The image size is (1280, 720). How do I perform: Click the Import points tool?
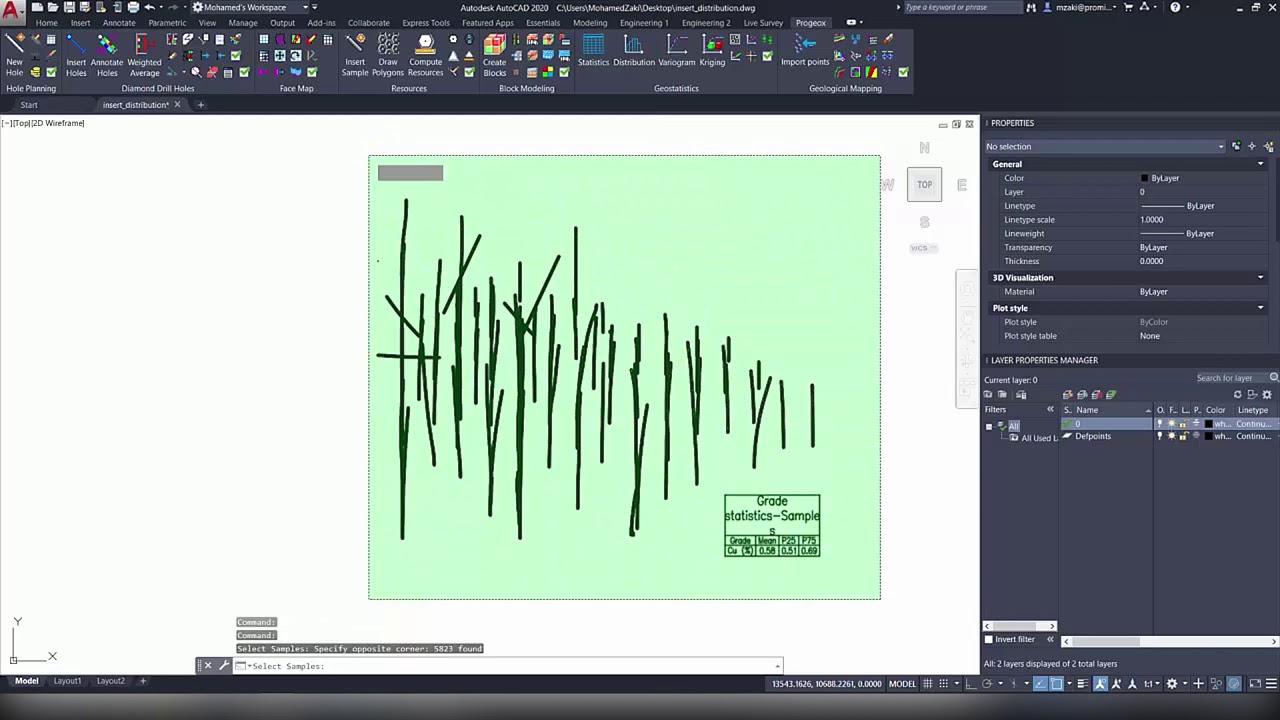click(x=805, y=51)
